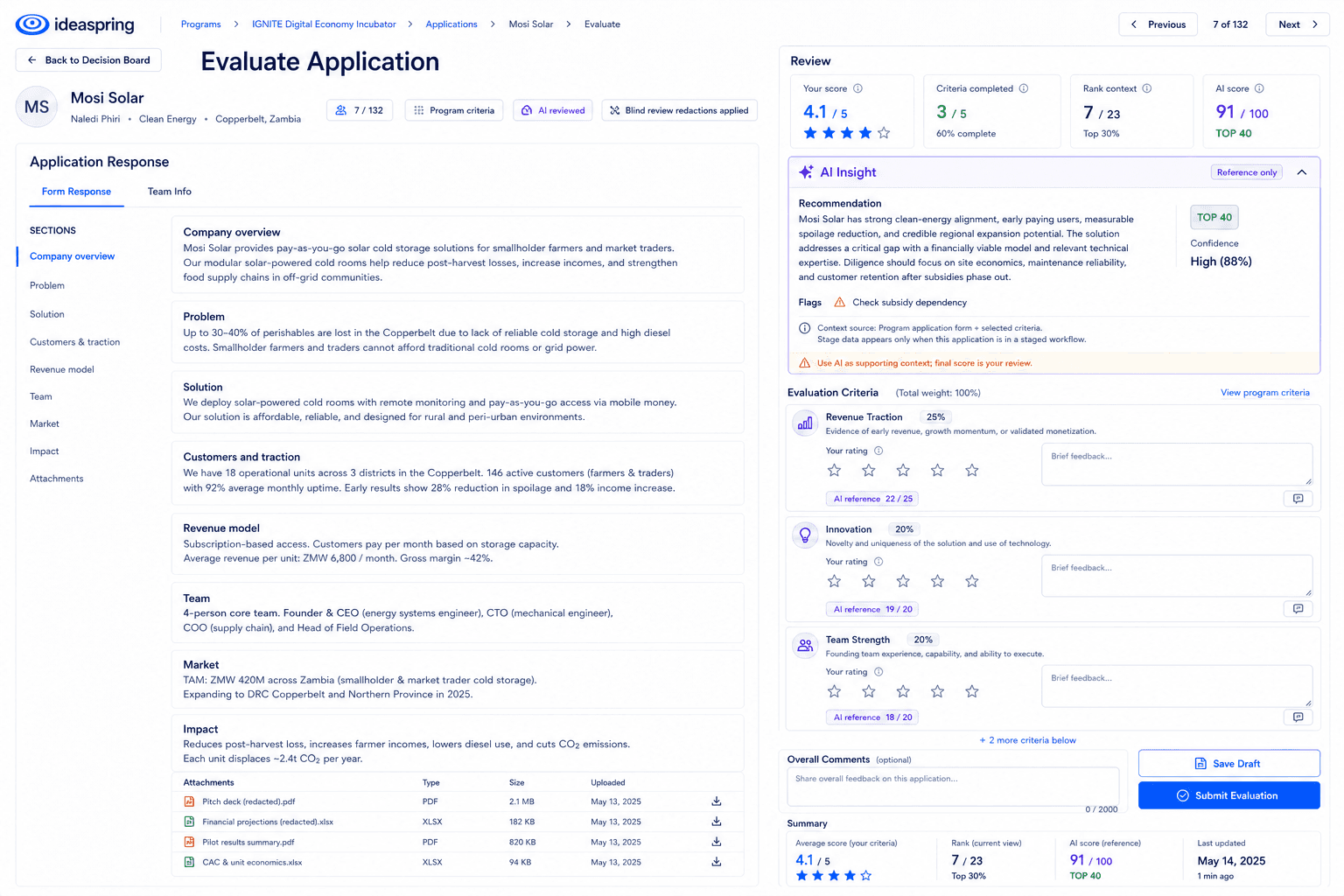Click the Context source info icon
The width and height of the screenshot is (1344, 896).
804,328
